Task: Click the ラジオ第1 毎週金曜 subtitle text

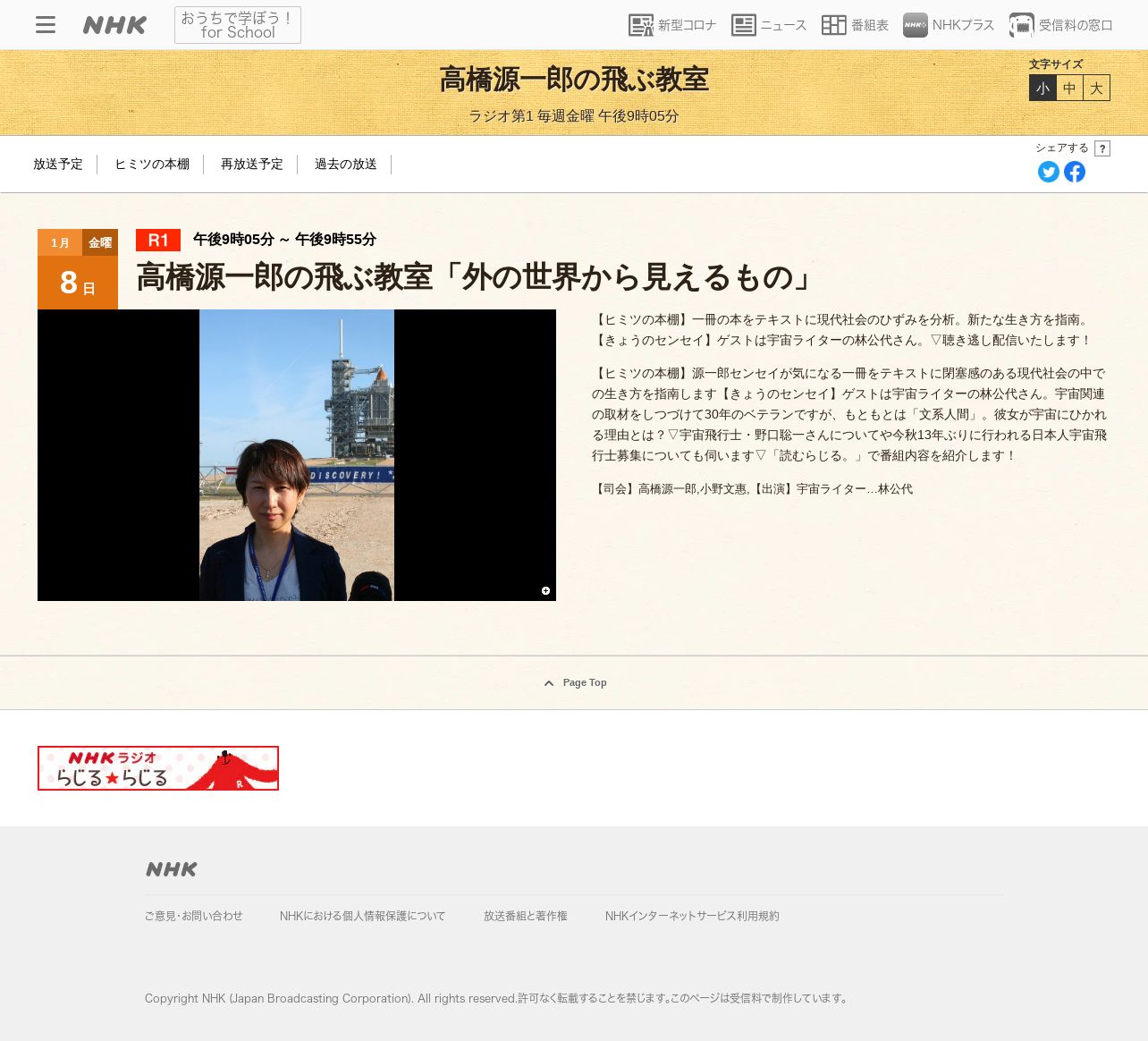Action: (x=574, y=116)
